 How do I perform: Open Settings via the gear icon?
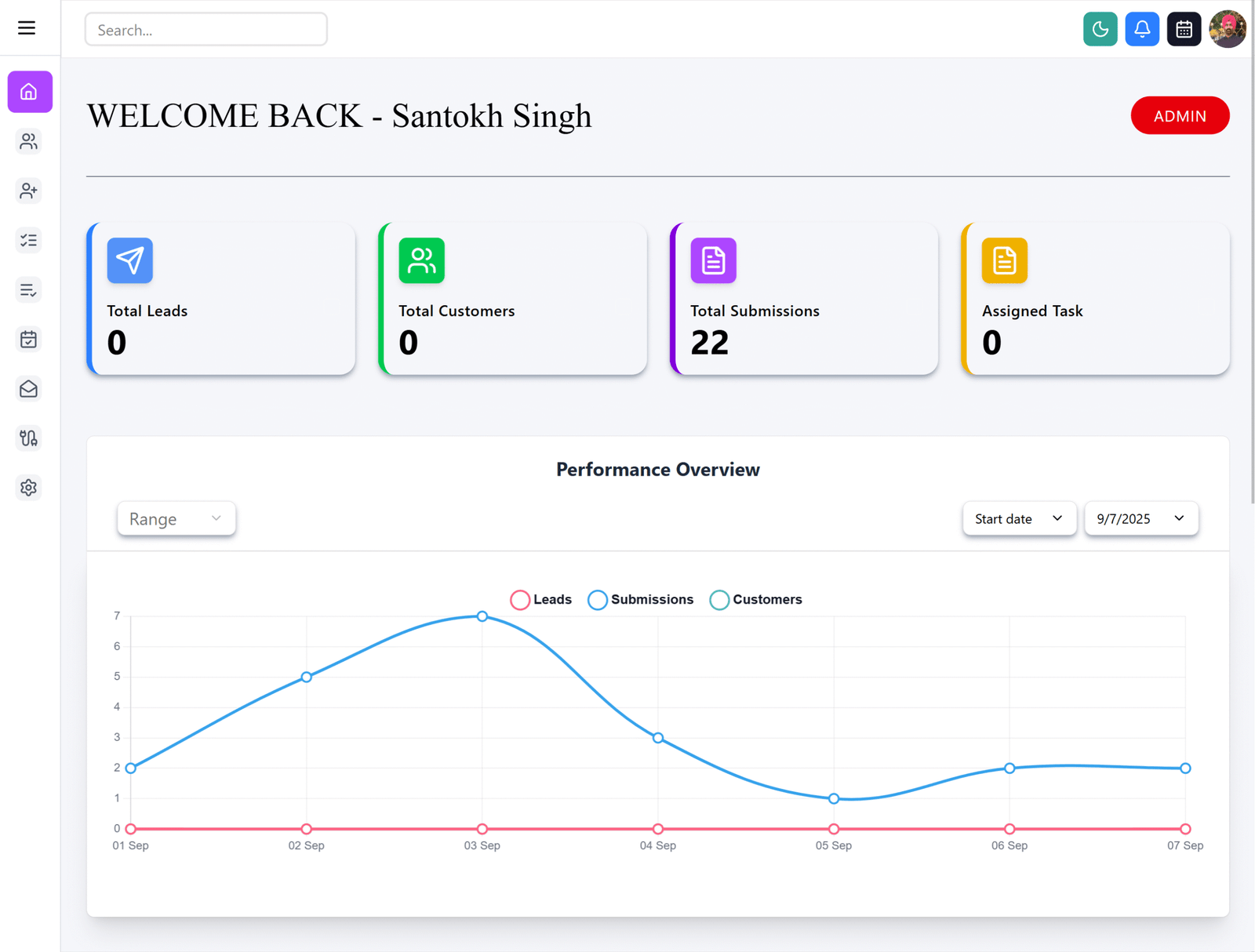[29, 487]
